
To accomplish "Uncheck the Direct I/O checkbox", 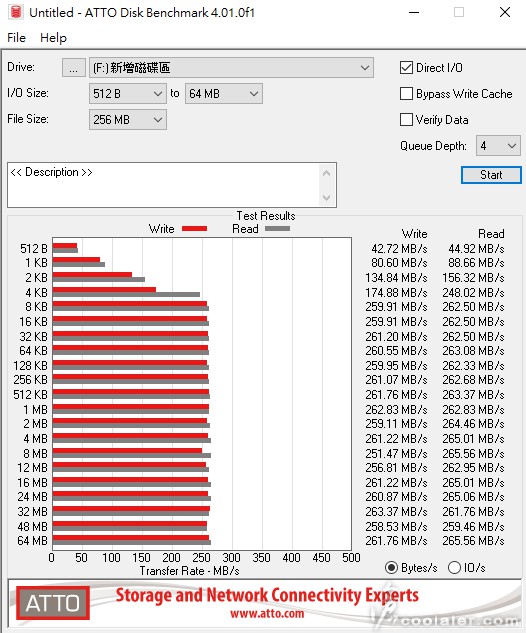I will point(406,67).
